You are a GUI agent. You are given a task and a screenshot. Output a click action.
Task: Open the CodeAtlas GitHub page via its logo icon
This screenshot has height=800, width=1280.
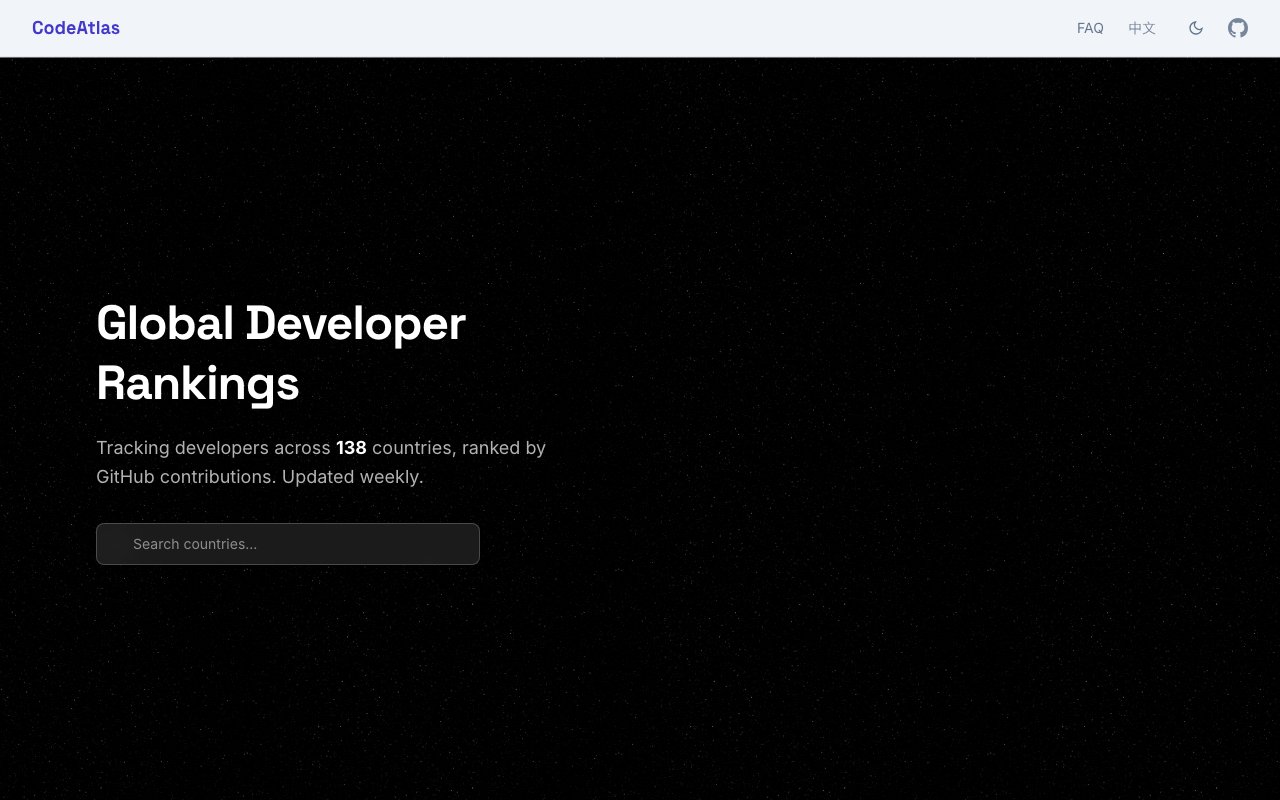coord(1238,28)
